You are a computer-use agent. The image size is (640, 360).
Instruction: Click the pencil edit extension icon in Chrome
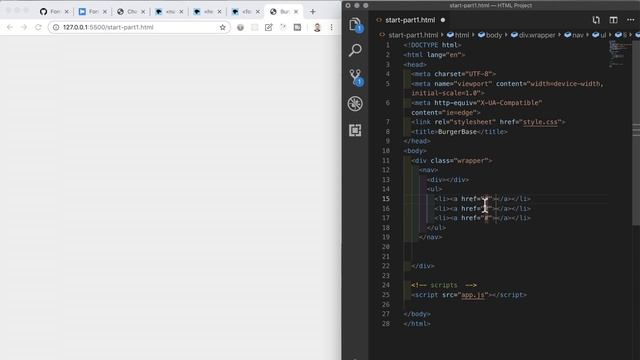click(269, 27)
